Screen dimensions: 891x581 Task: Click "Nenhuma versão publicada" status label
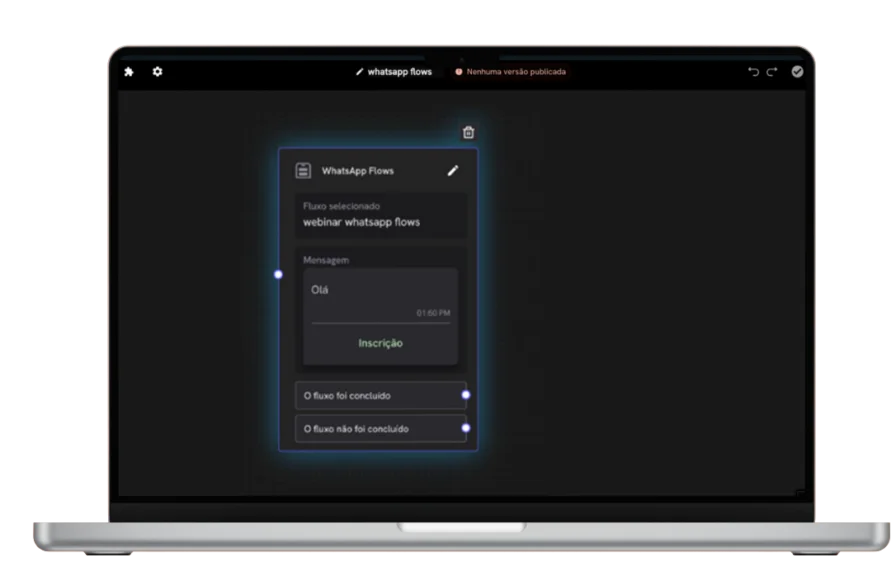[x=516, y=72]
